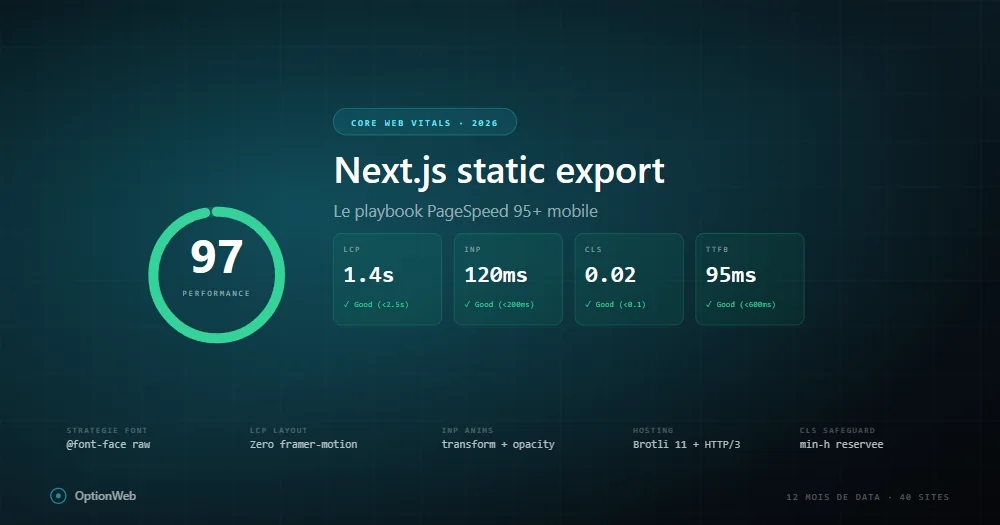Screen dimensions: 1000x525
Task: Click the Zero framer-motion text
Action: tap(304, 445)
